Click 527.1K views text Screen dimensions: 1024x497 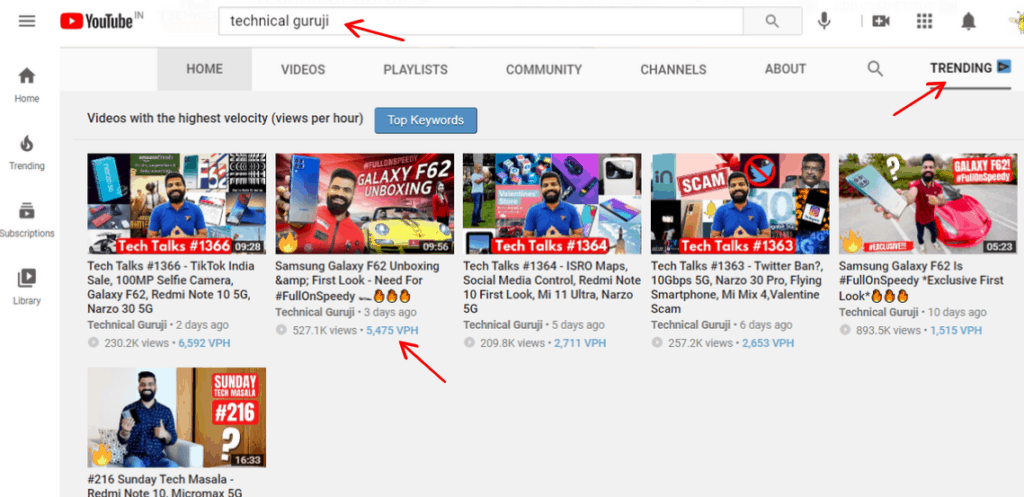coord(324,330)
